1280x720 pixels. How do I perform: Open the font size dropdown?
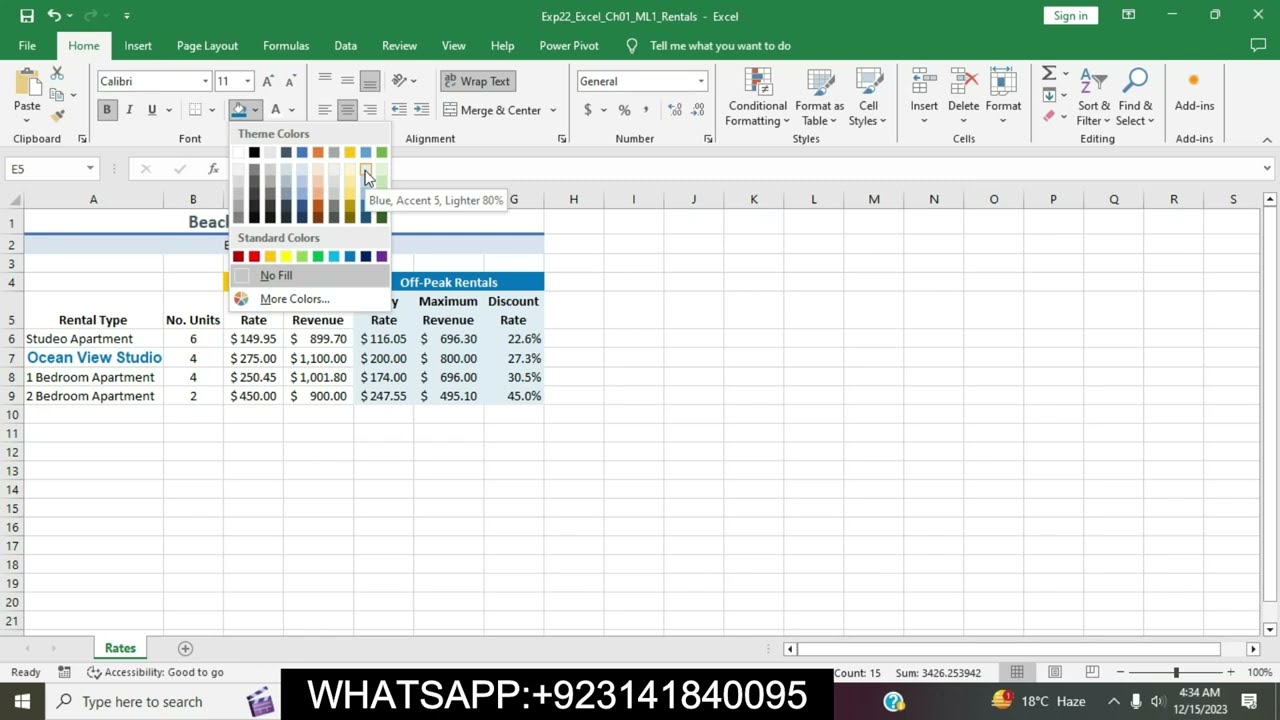(x=247, y=81)
